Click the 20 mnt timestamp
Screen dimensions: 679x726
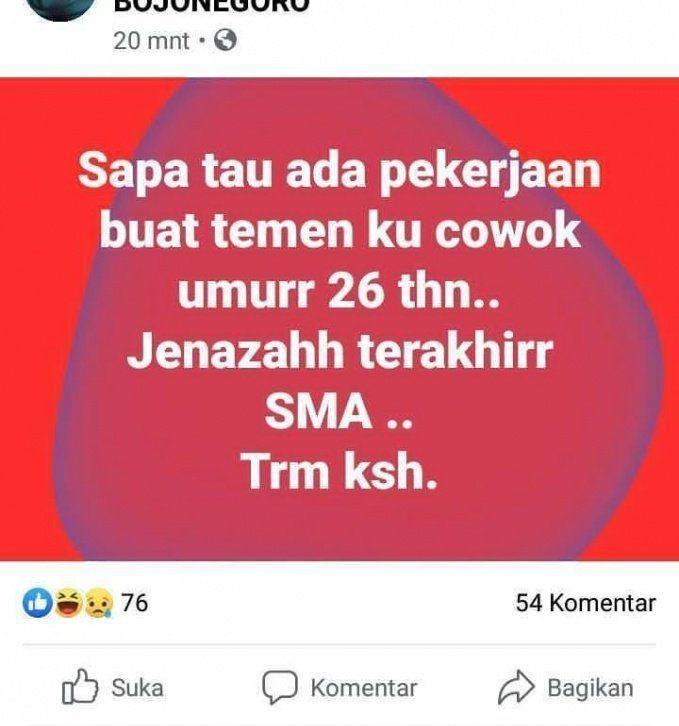[x=151, y=41]
